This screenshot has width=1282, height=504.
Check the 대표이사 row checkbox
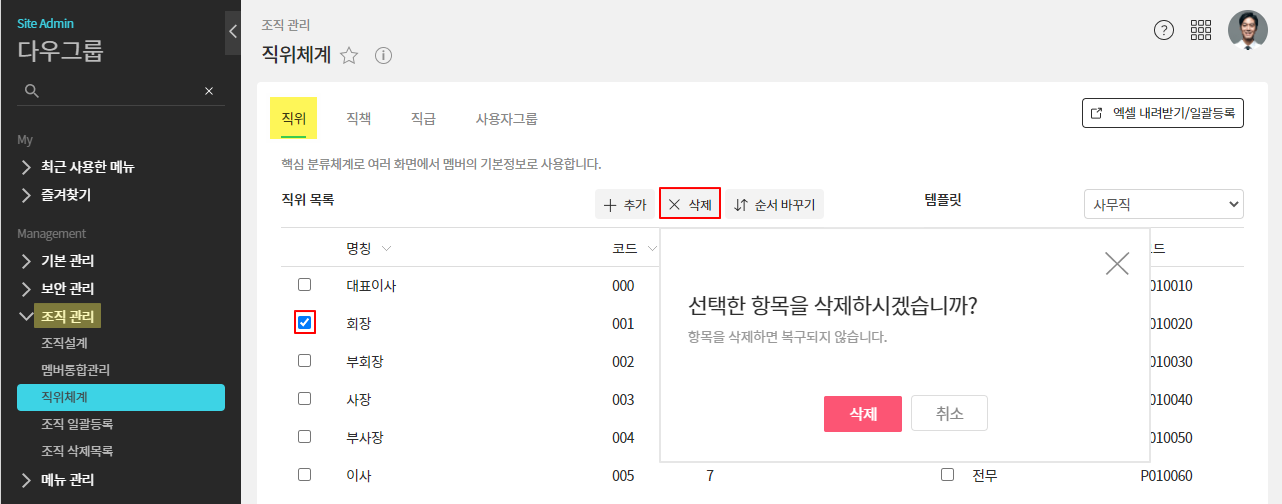coord(305,285)
